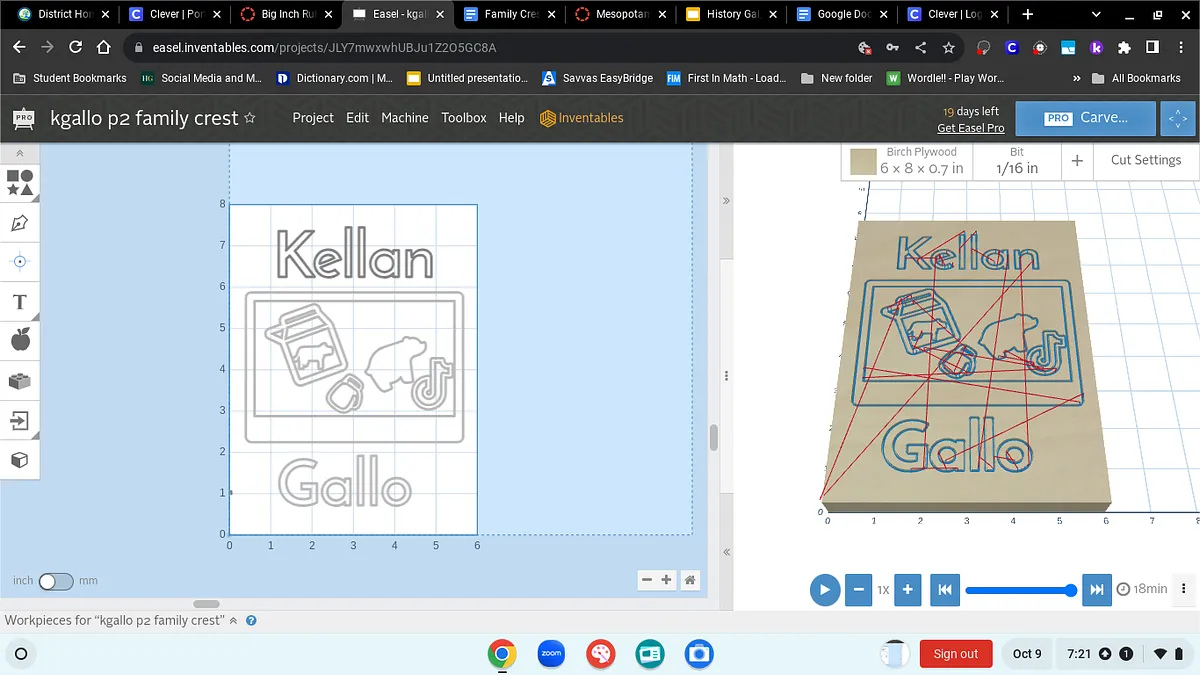The width and height of the screenshot is (1200, 675).
Task: Open the Machine menu
Action: pyautogui.click(x=404, y=118)
